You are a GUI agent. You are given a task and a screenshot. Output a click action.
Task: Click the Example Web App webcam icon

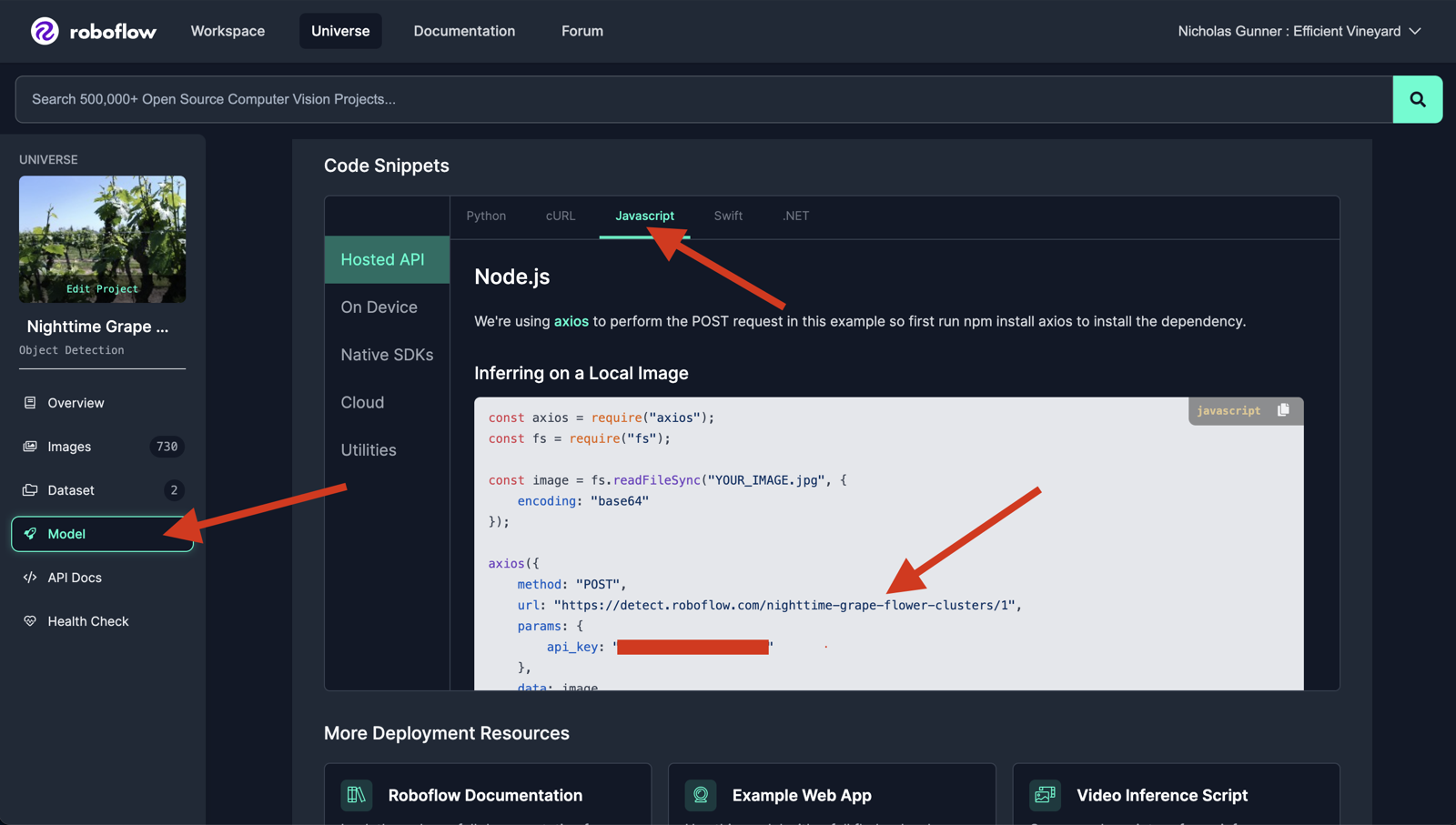tap(701, 795)
